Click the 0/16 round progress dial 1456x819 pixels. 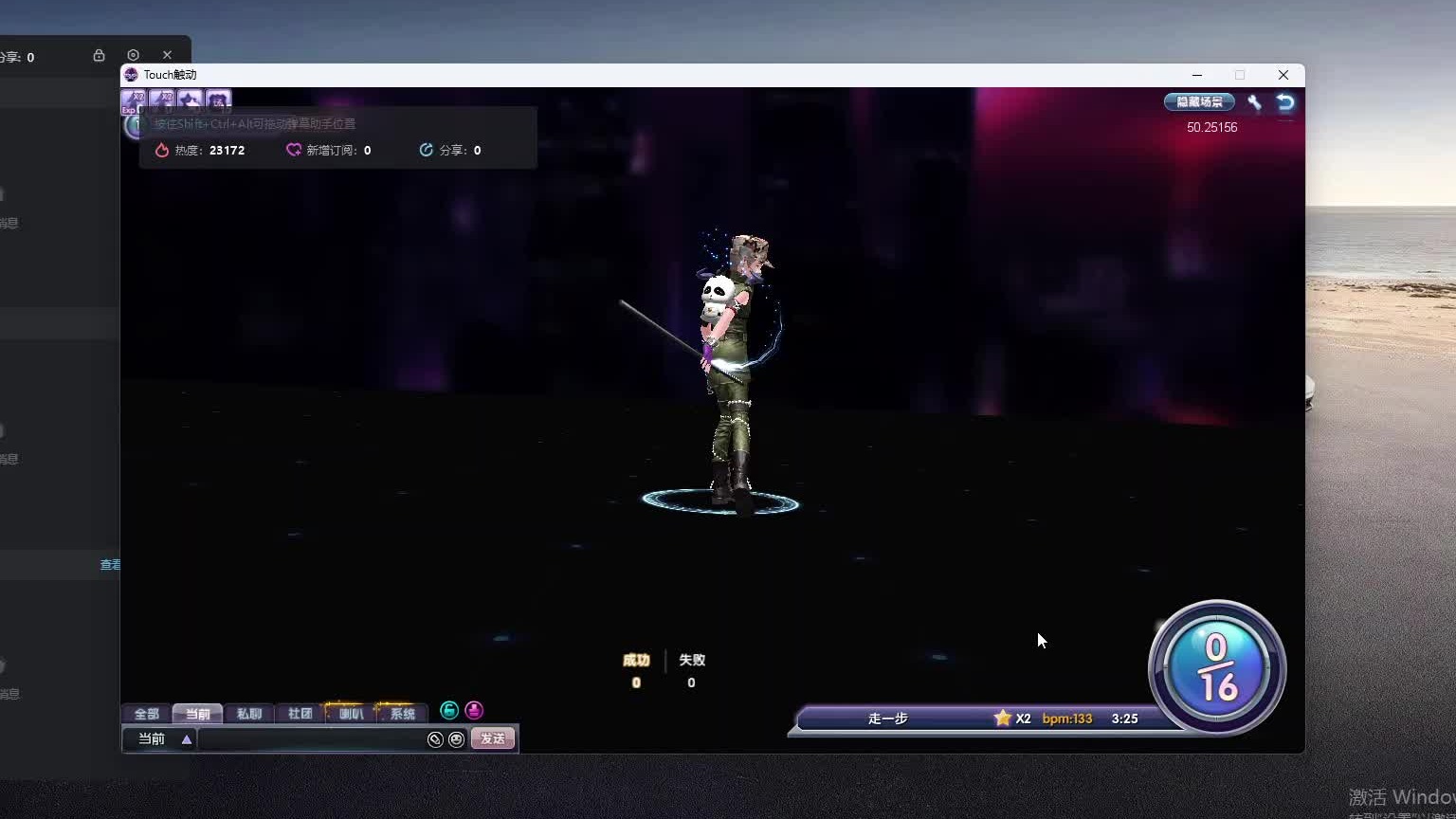click(x=1217, y=667)
